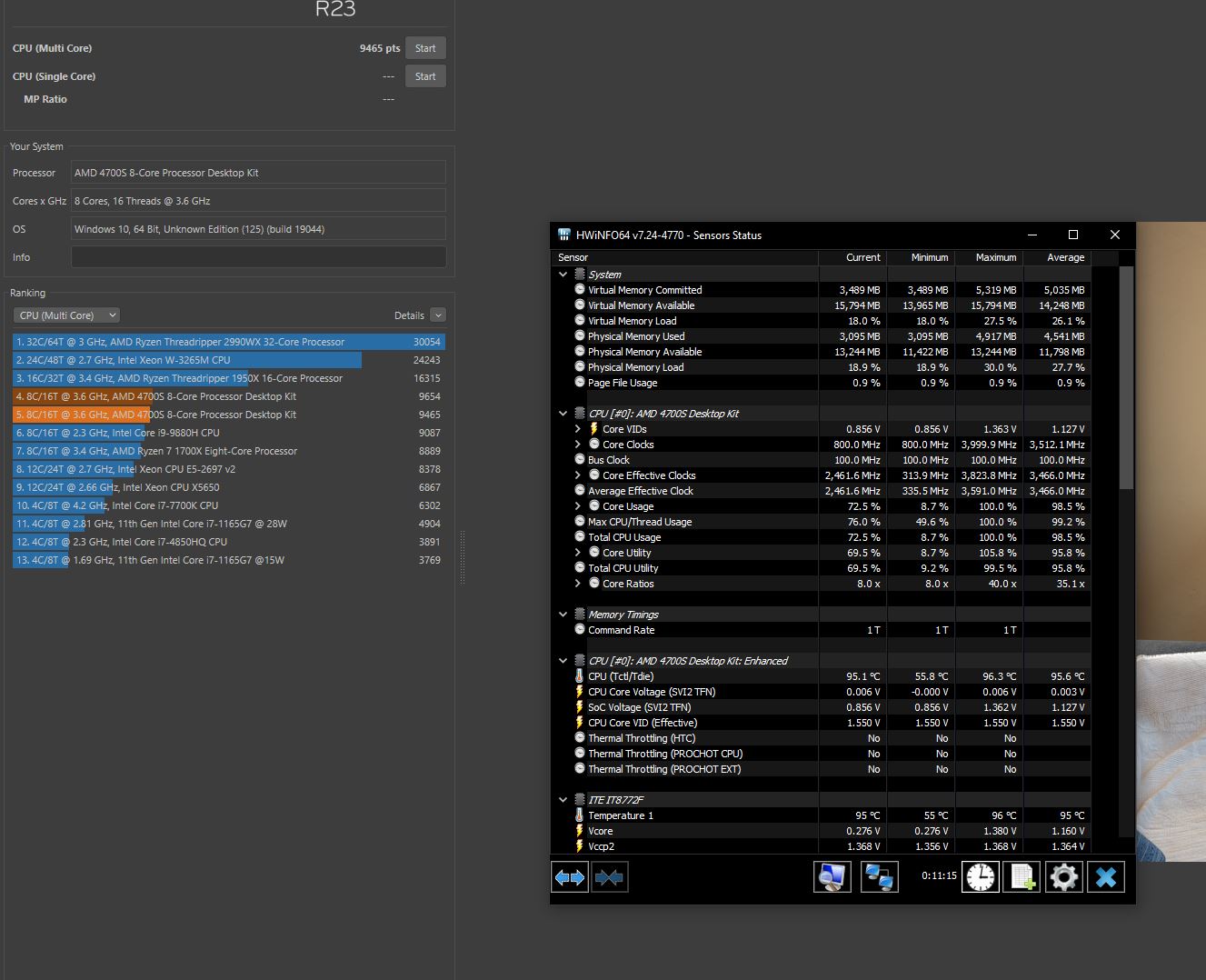
Task: Close the HWiNFO64 Sensors Status window
Action: point(1115,235)
